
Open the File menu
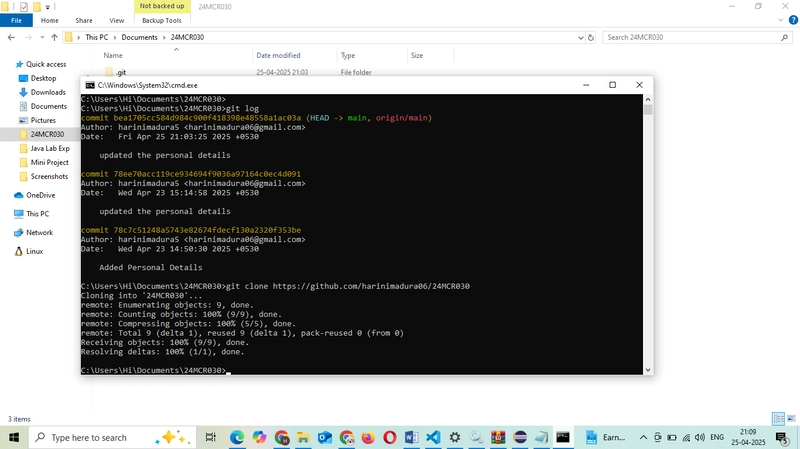pos(16,20)
